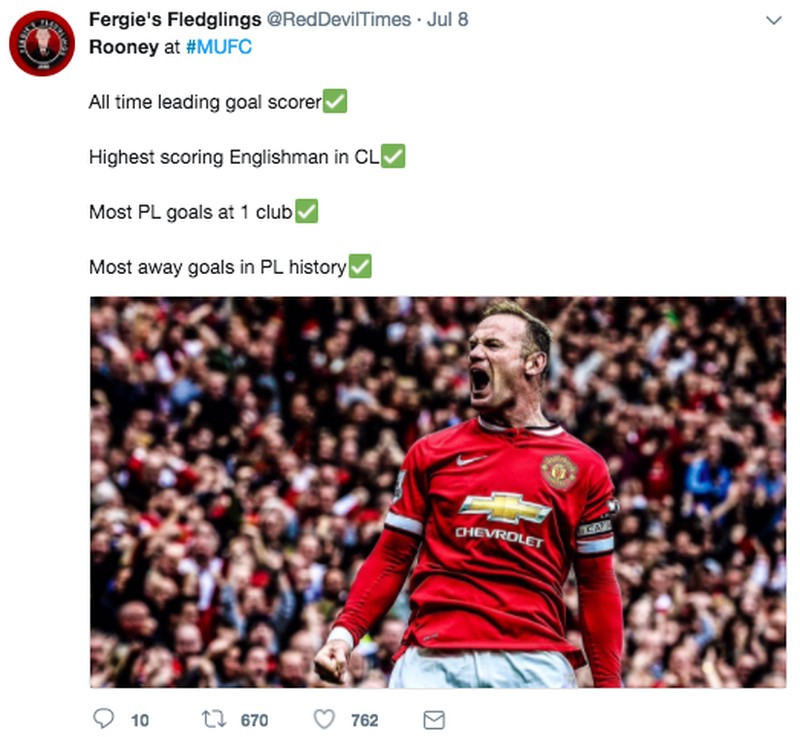800x737 pixels.
Task: Click the 670 retweets count
Action: click(254, 720)
